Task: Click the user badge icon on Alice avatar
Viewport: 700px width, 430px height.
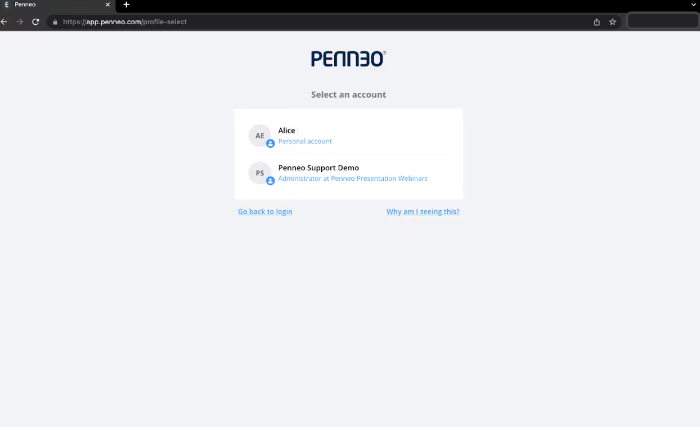Action: point(270,143)
